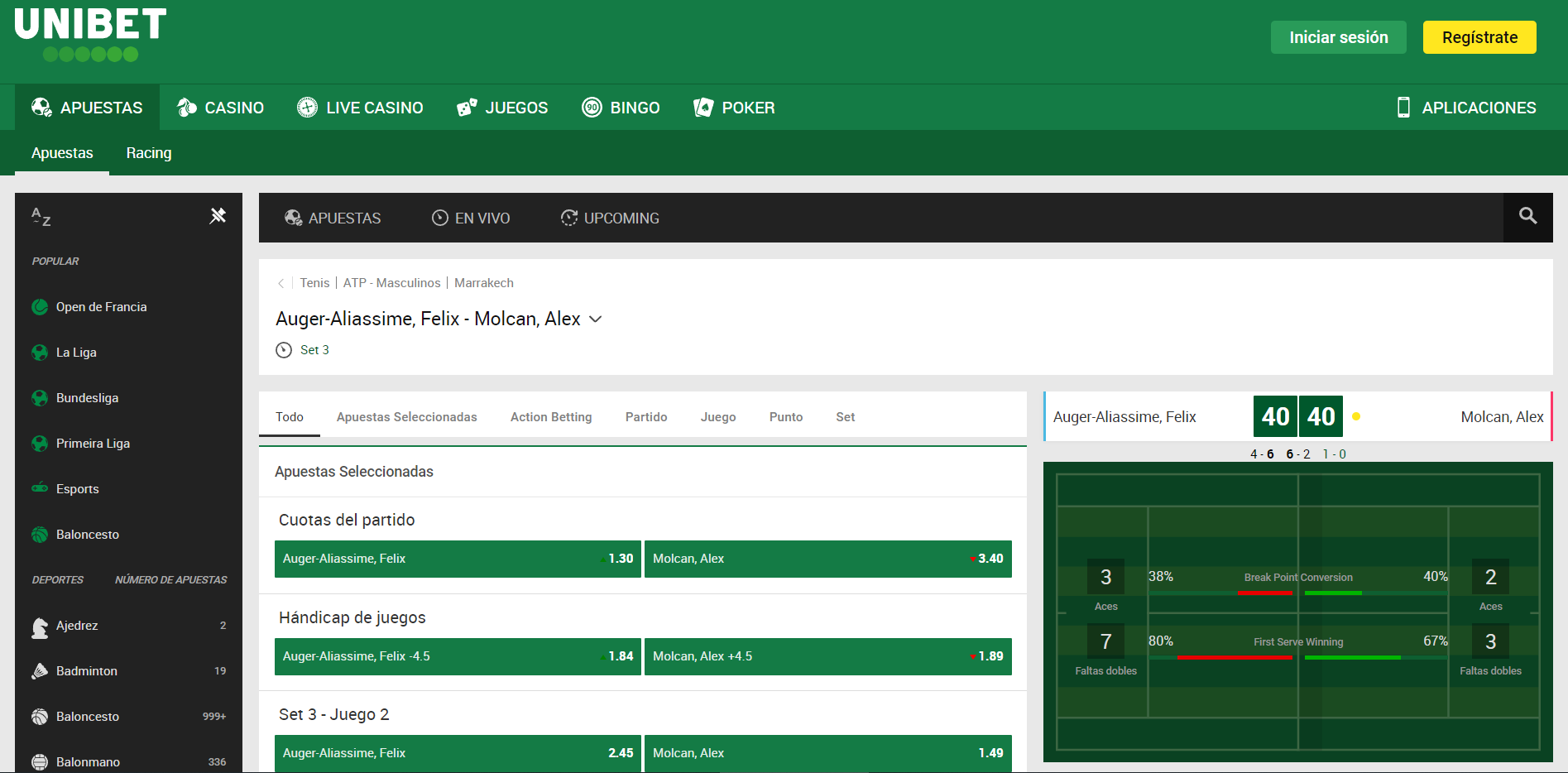Go back using the breadcrumb chevron
The height and width of the screenshot is (773, 1568).
pyautogui.click(x=281, y=283)
